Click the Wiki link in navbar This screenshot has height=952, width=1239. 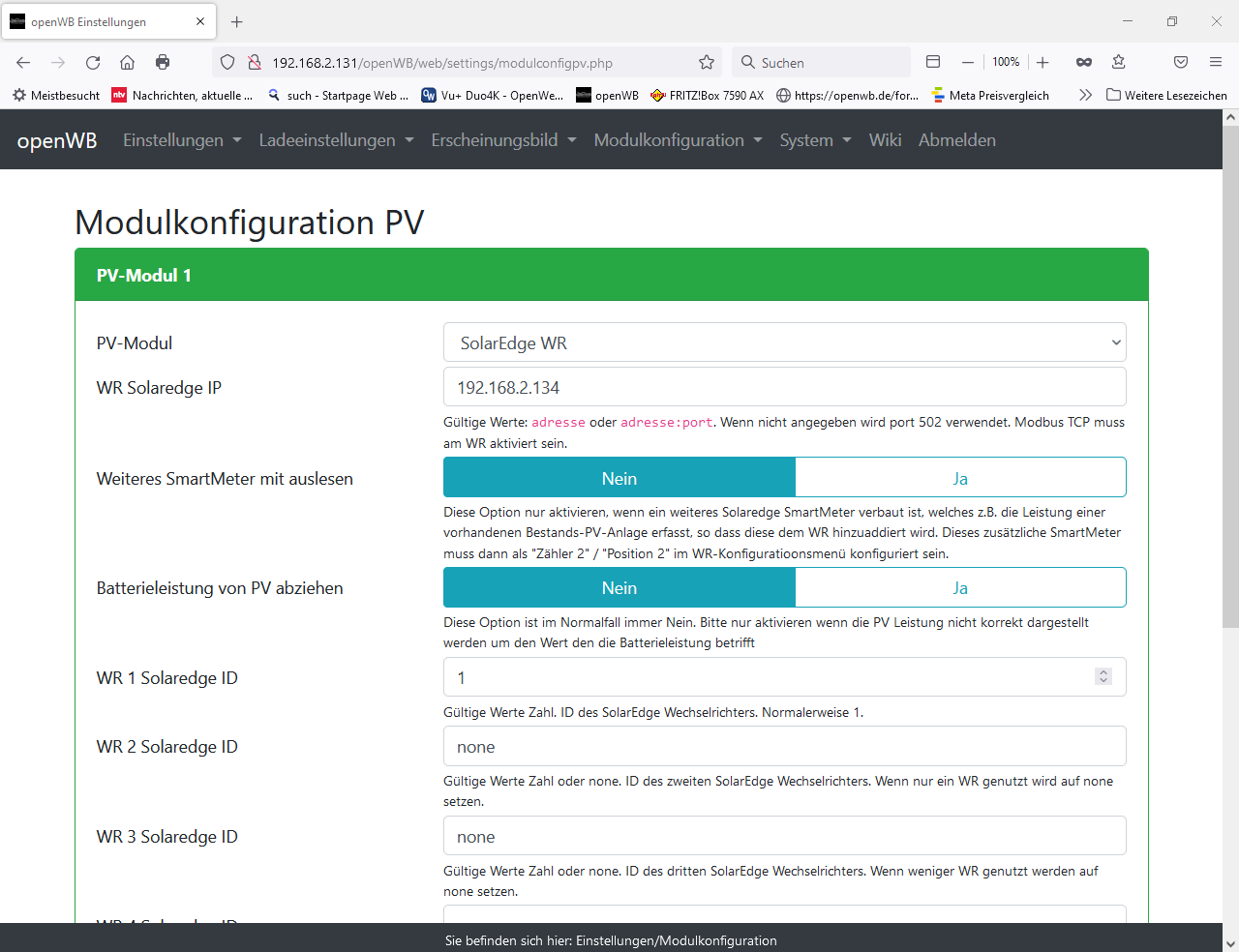tap(885, 140)
